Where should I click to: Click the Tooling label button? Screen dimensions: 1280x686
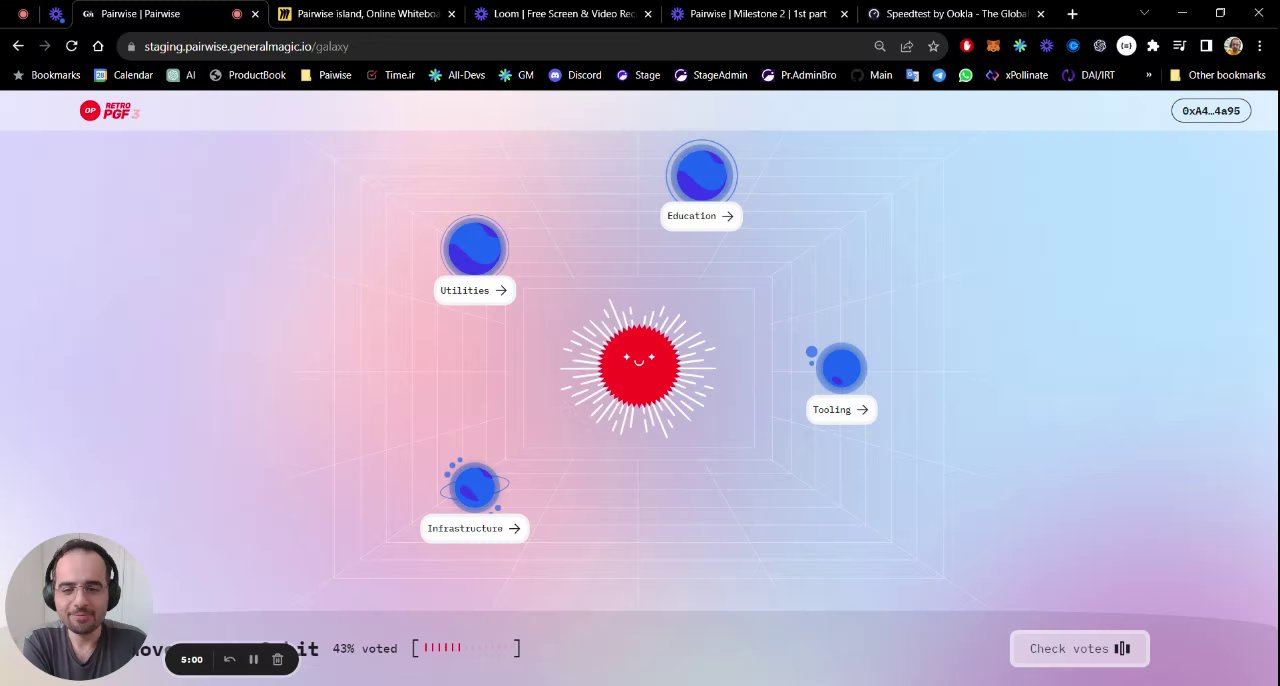[x=841, y=410]
